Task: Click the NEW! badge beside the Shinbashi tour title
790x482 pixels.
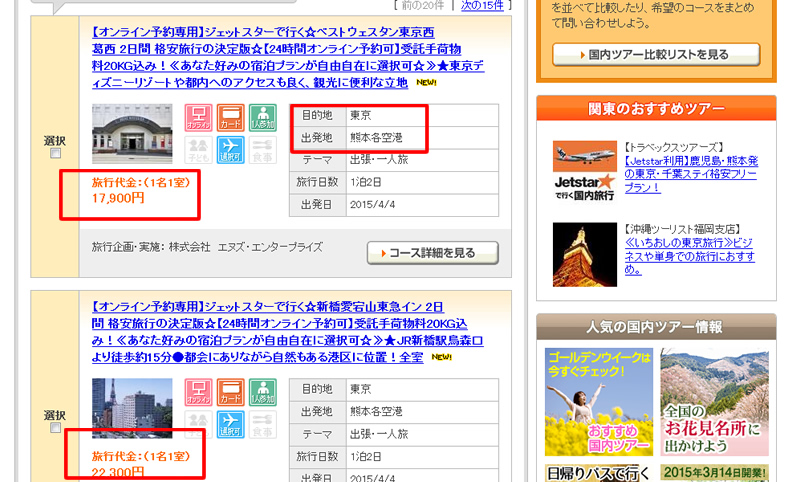Action: pyautogui.click(x=441, y=357)
